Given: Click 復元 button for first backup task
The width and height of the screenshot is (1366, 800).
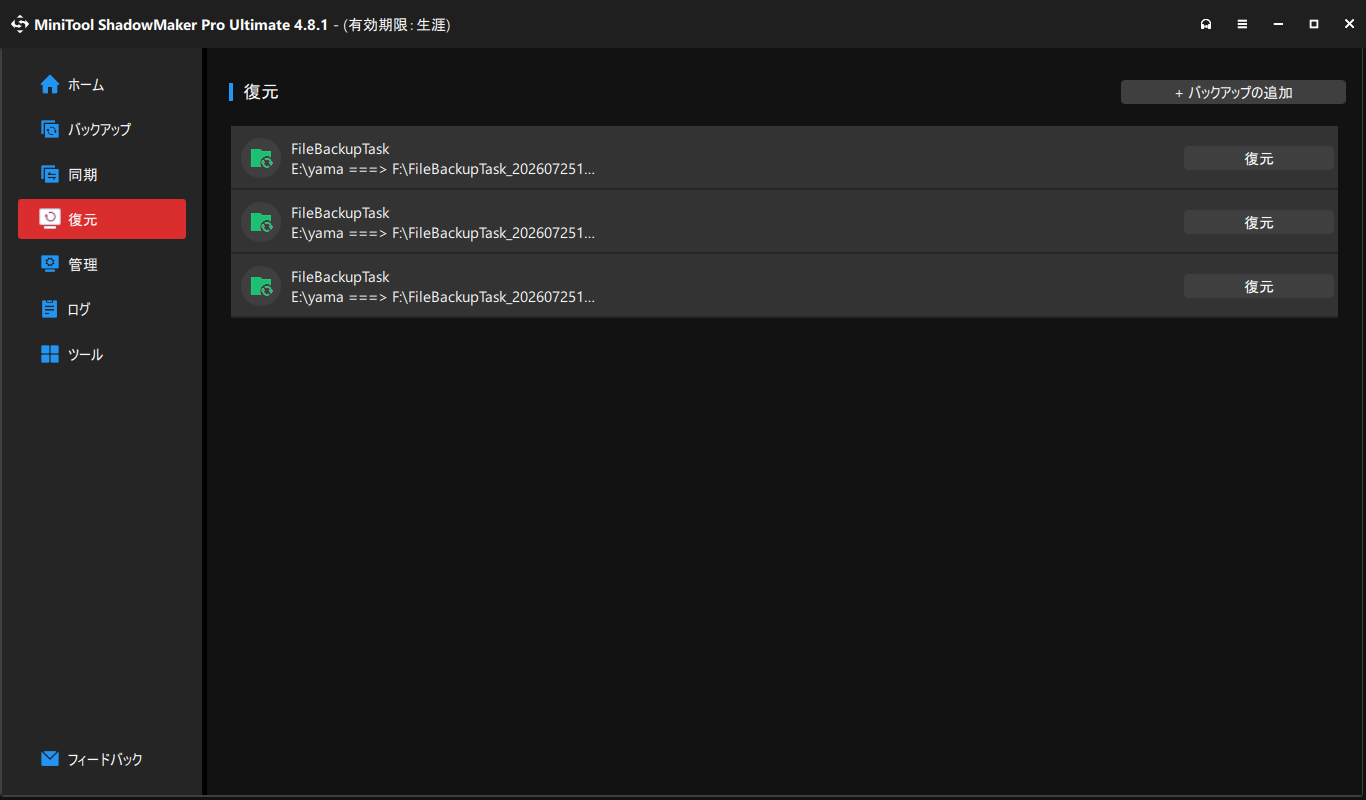Looking at the screenshot, I should (1259, 158).
